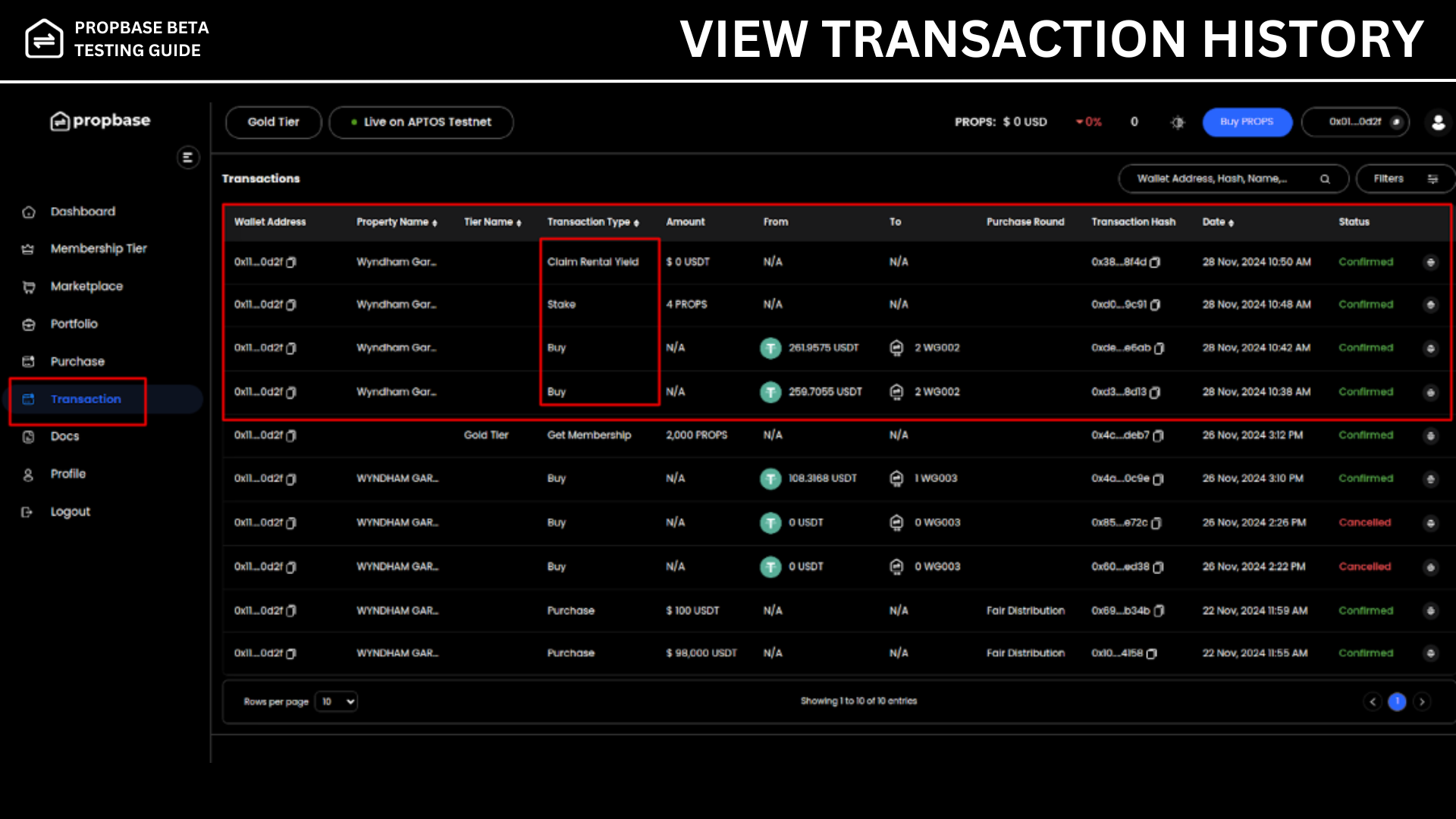The height and width of the screenshot is (819, 1456).
Task: Copy transaction hash 0x38...8f4d
Action: (x=1155, y=262)
